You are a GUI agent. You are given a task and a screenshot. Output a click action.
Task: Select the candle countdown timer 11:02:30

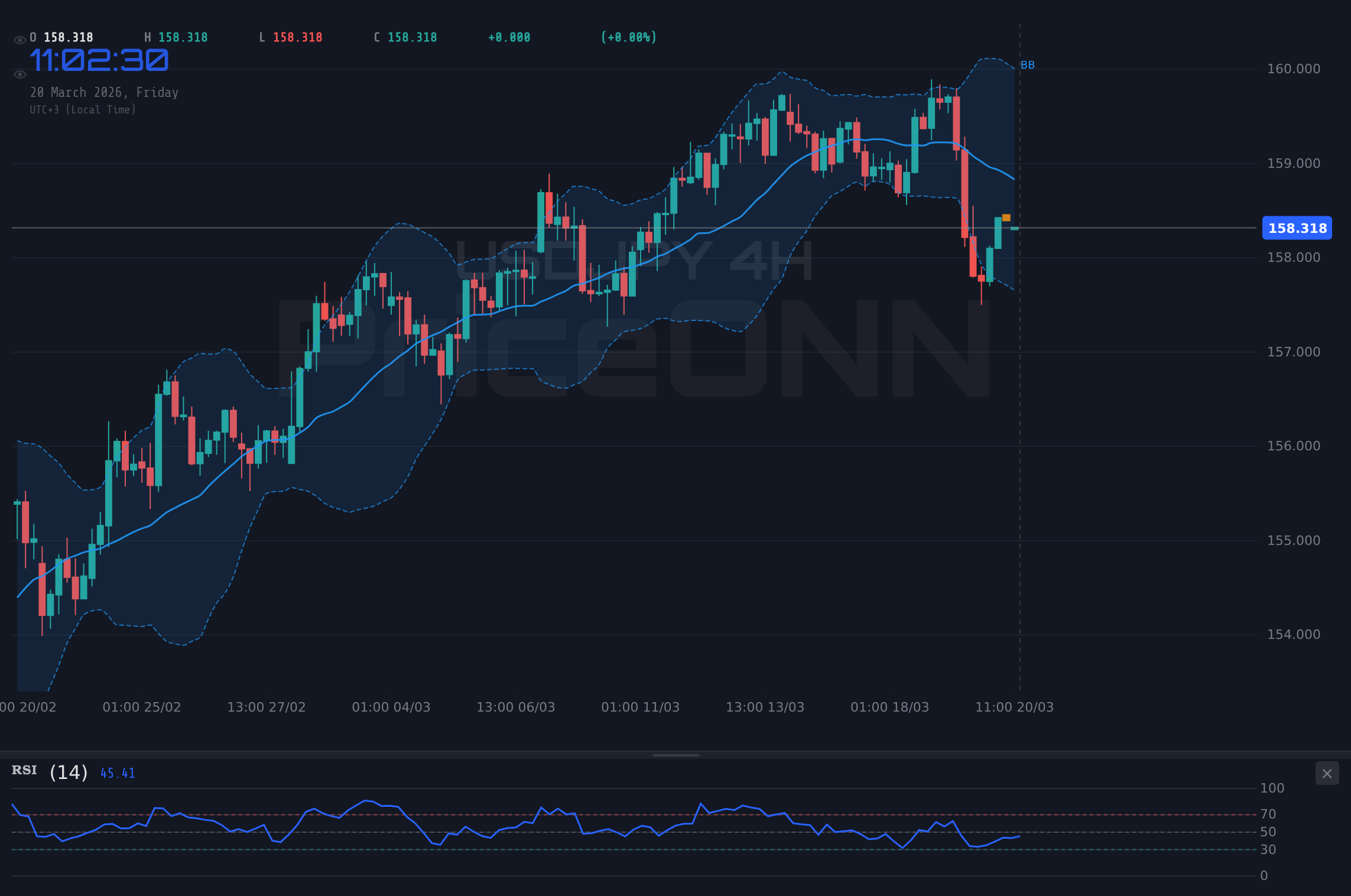(98, 60)
